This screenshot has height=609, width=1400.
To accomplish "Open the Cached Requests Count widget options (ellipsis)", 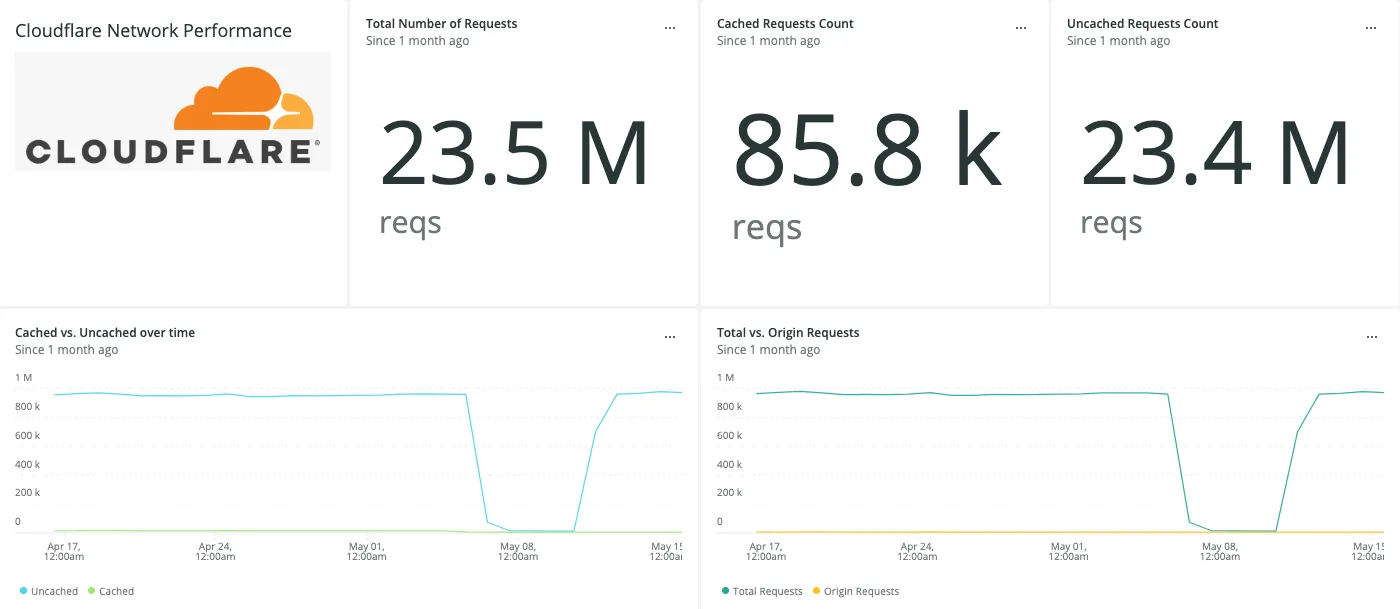I will pyautogui.click(x=1020, y=27).
